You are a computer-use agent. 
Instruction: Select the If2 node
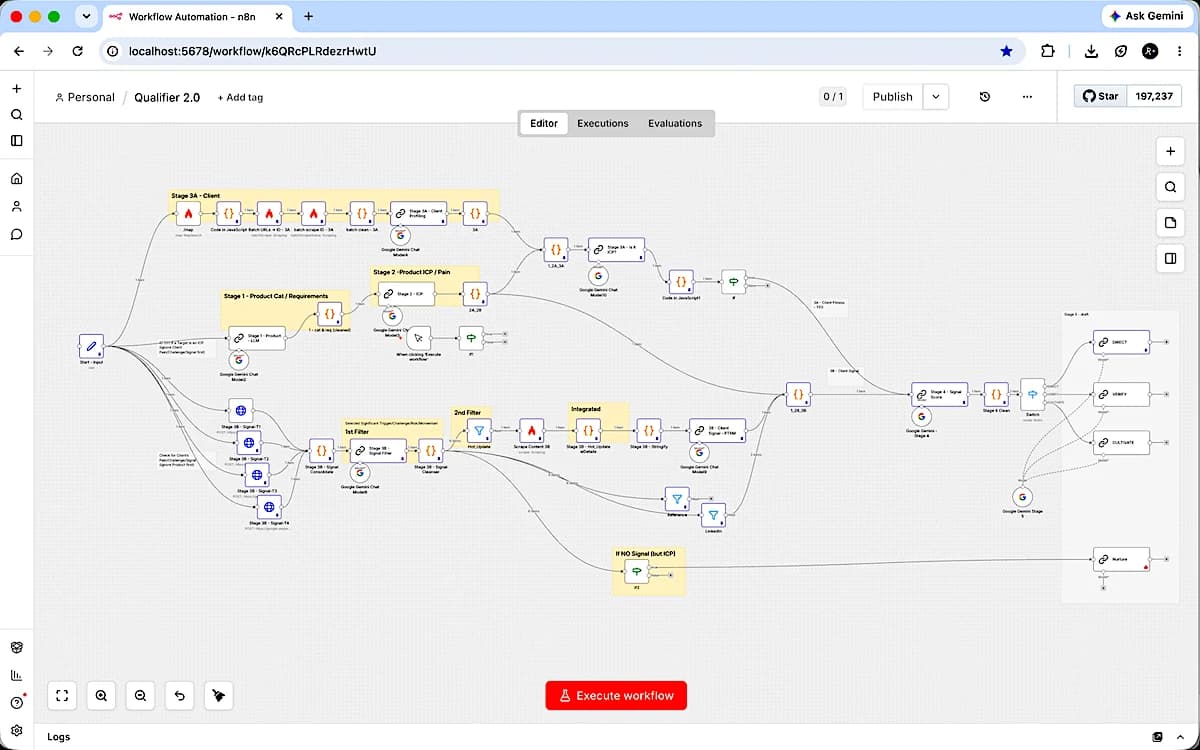pos(636,572)
